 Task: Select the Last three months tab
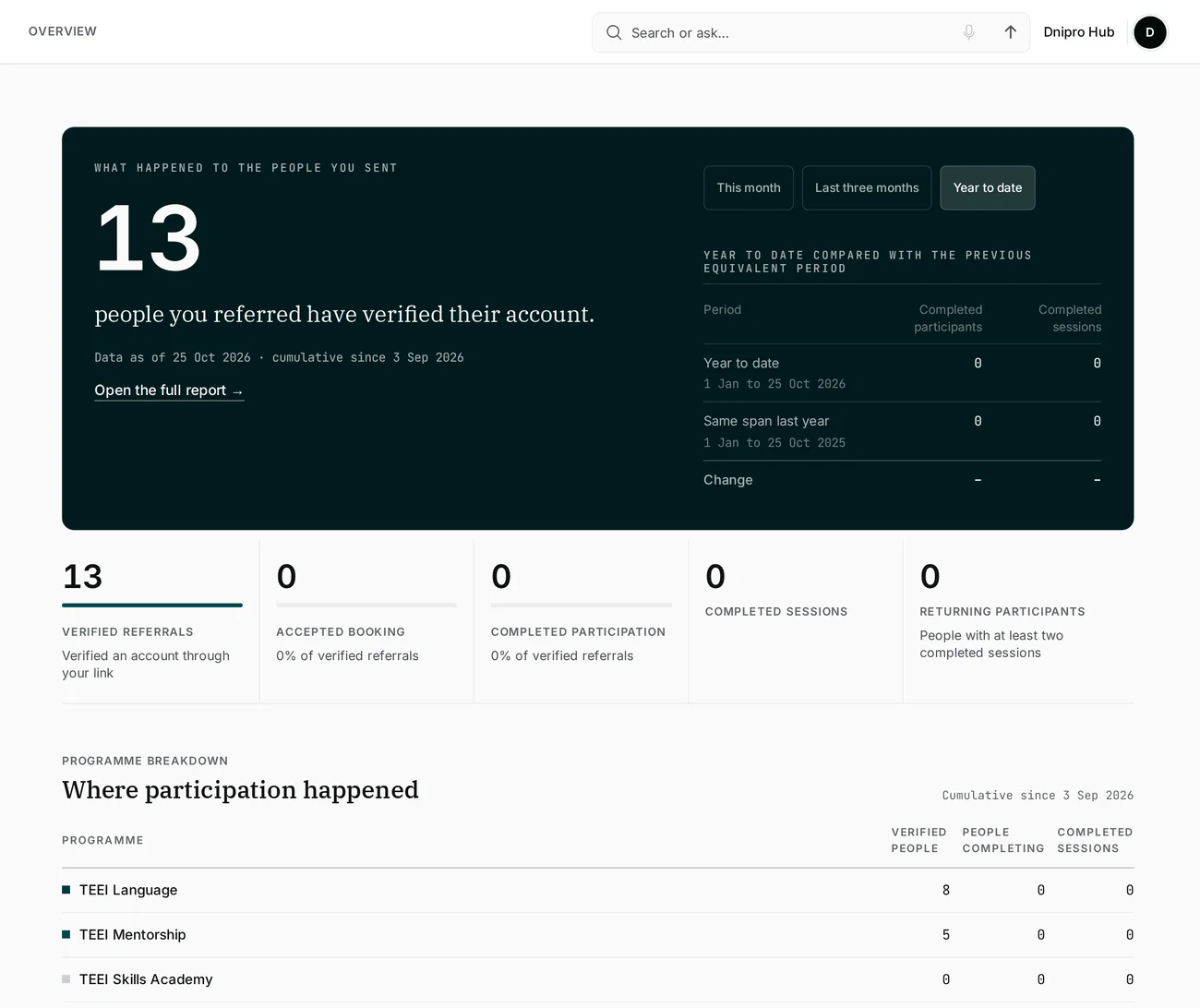[867, 187]
